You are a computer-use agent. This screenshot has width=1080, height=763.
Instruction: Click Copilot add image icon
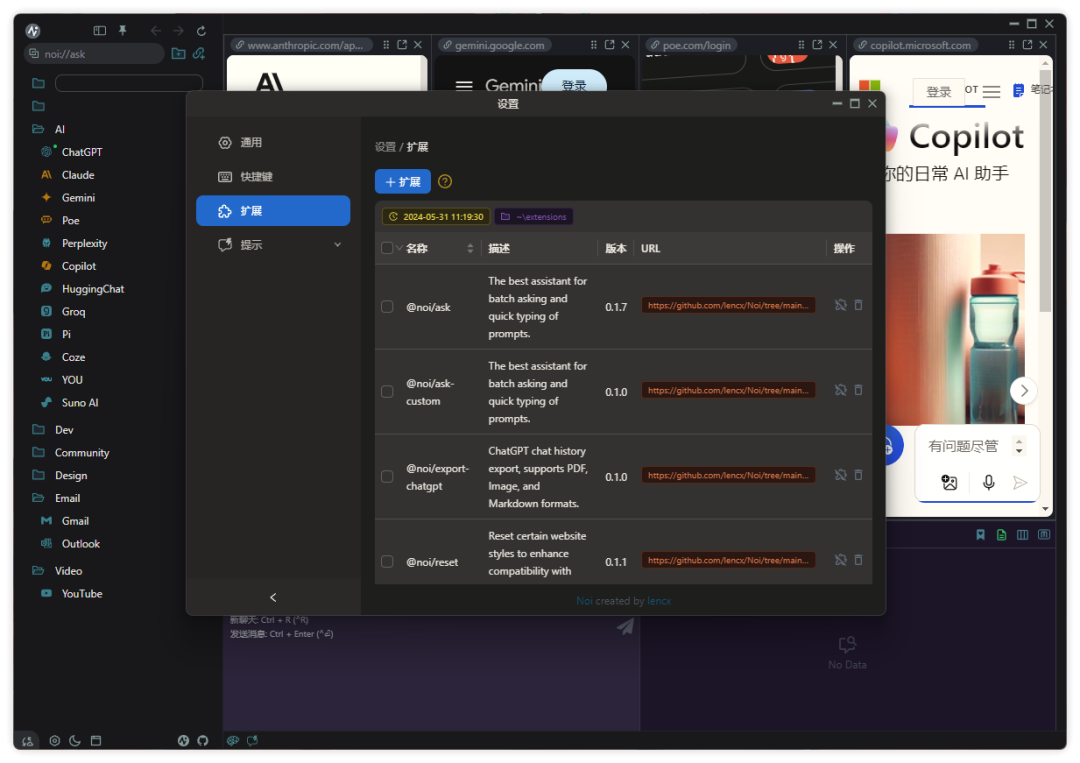949,483
